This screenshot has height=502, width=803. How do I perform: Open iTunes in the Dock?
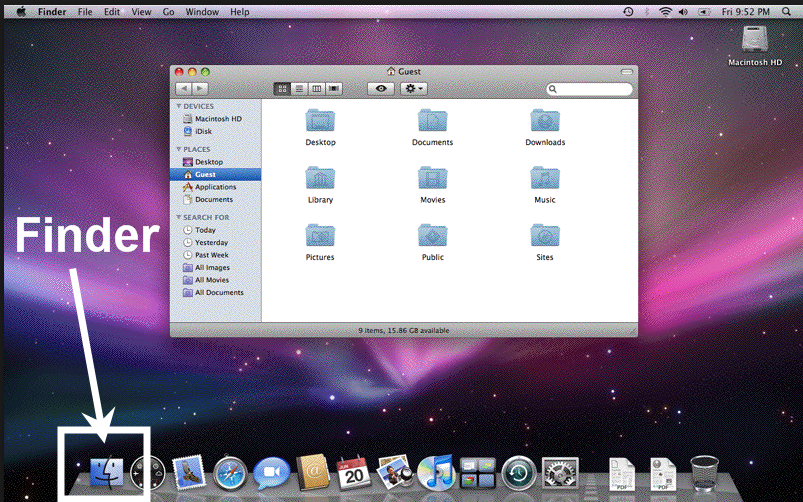[x=437, y=472]
